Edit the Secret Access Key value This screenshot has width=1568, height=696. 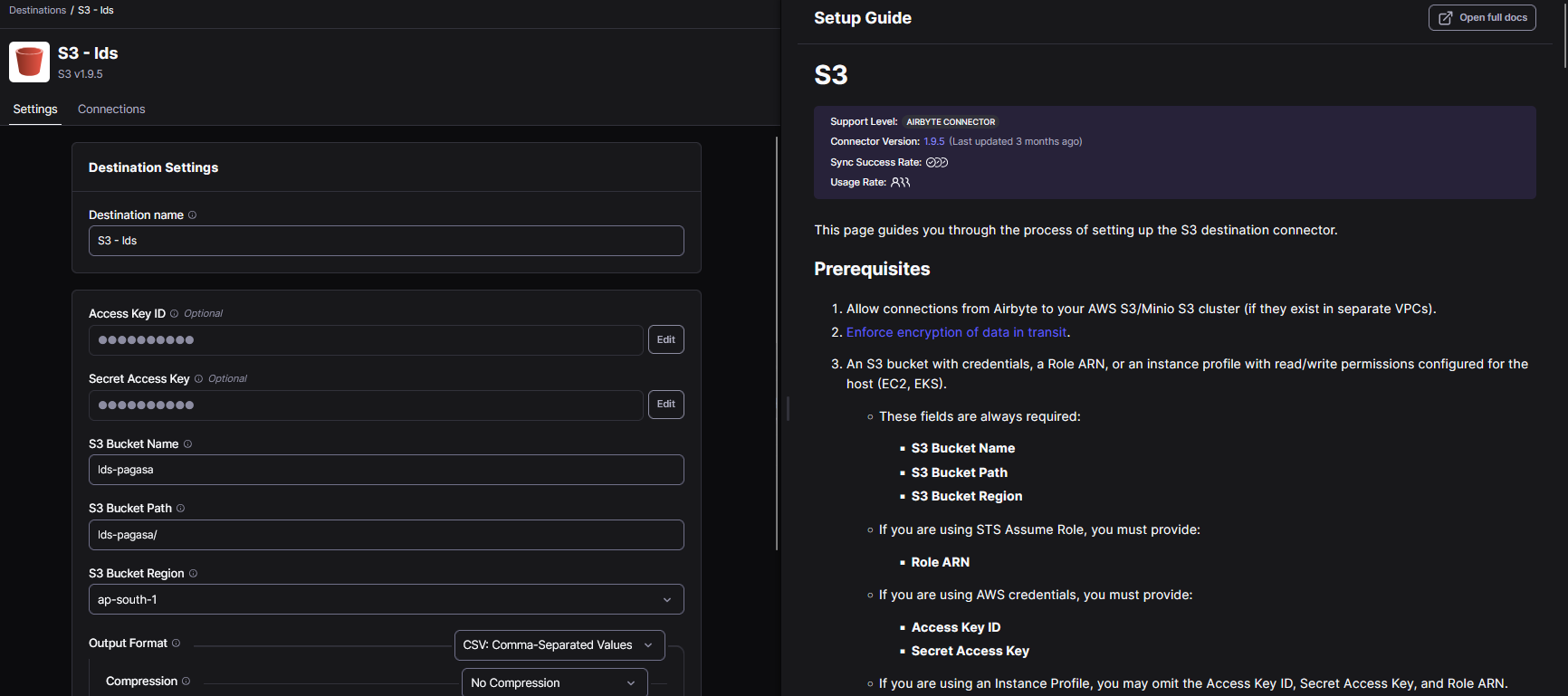pyautogui.click(x=665, y=405)
